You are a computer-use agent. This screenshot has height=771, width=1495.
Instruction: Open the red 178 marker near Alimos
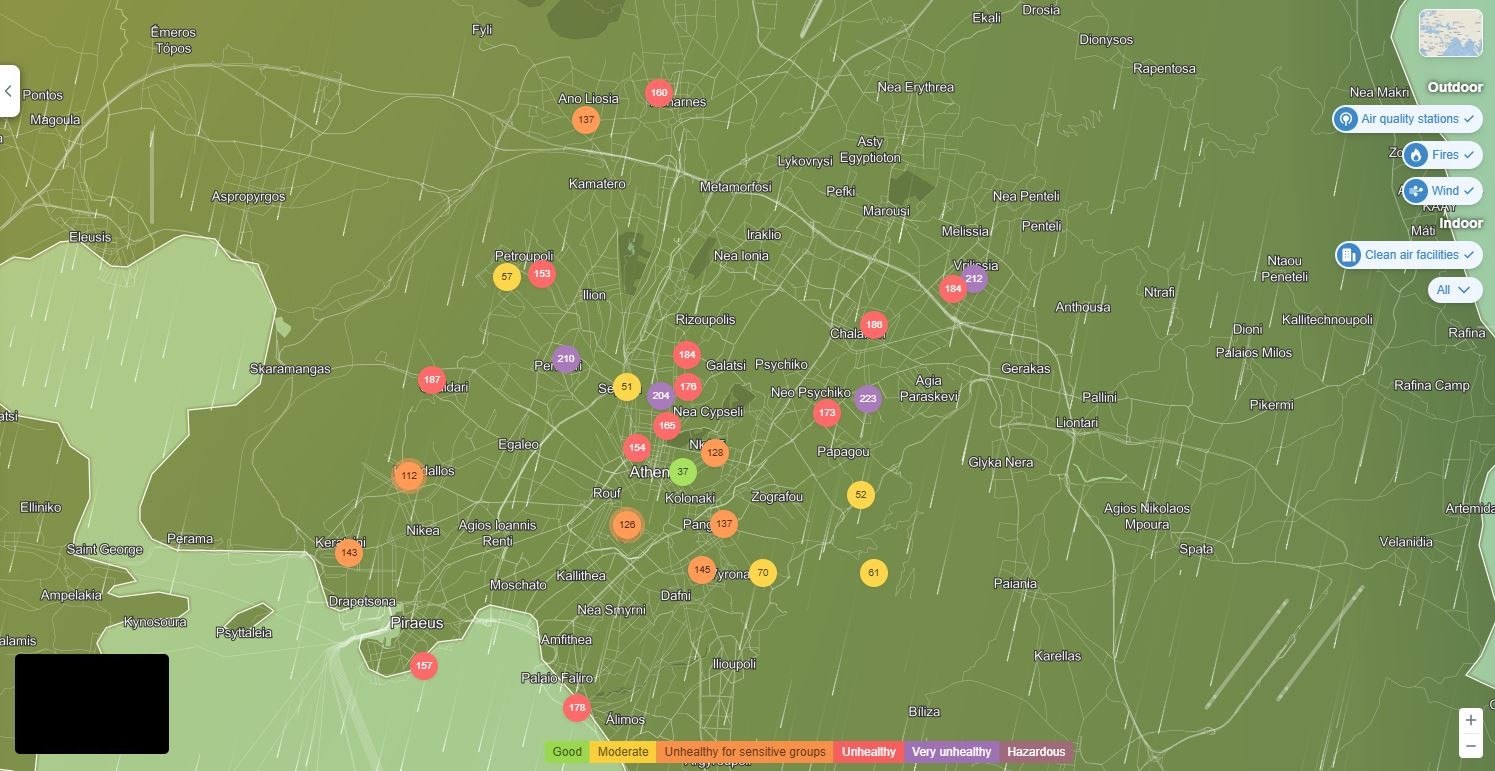pyautogui.click(x=576, y=708)
